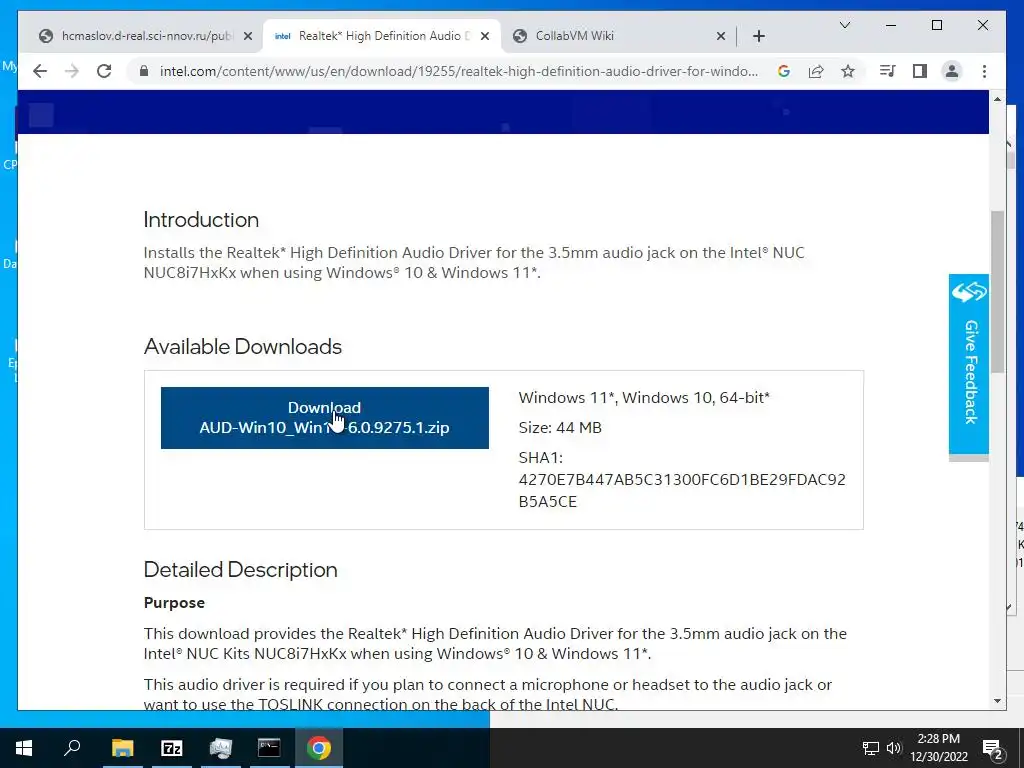Bookmark this page with the star icon

pos(848,71)
